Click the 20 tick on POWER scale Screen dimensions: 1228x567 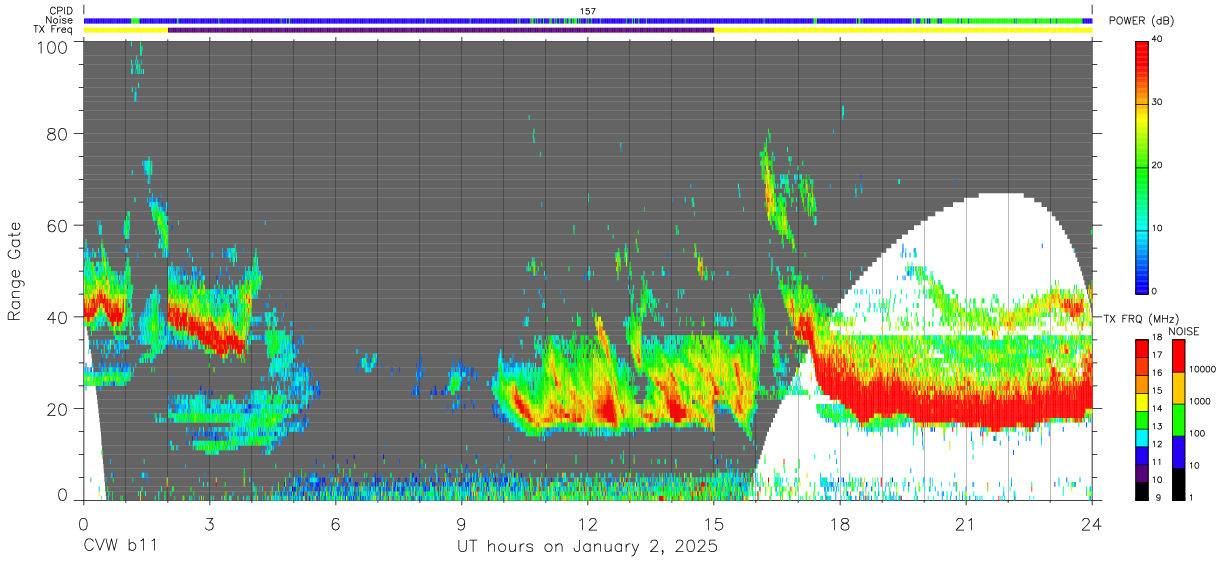(1159, 166)
